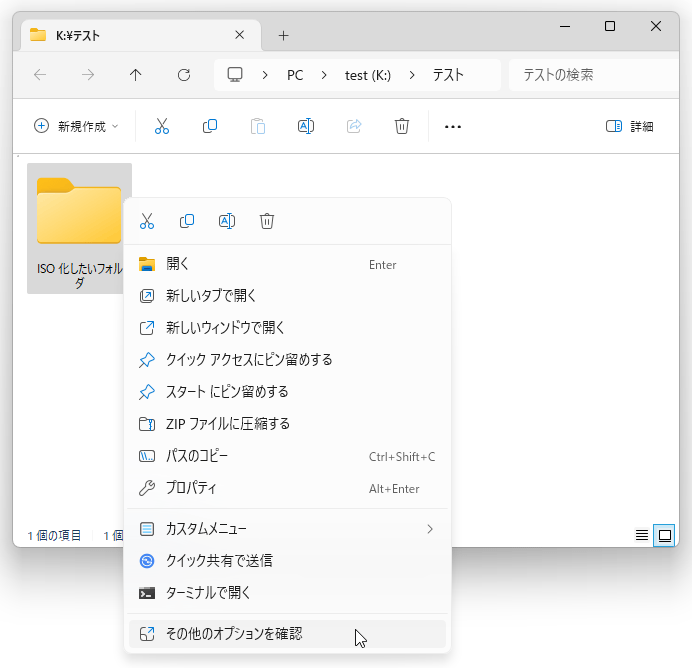Expand the chevron after PC in the address bar

(324, 75)
